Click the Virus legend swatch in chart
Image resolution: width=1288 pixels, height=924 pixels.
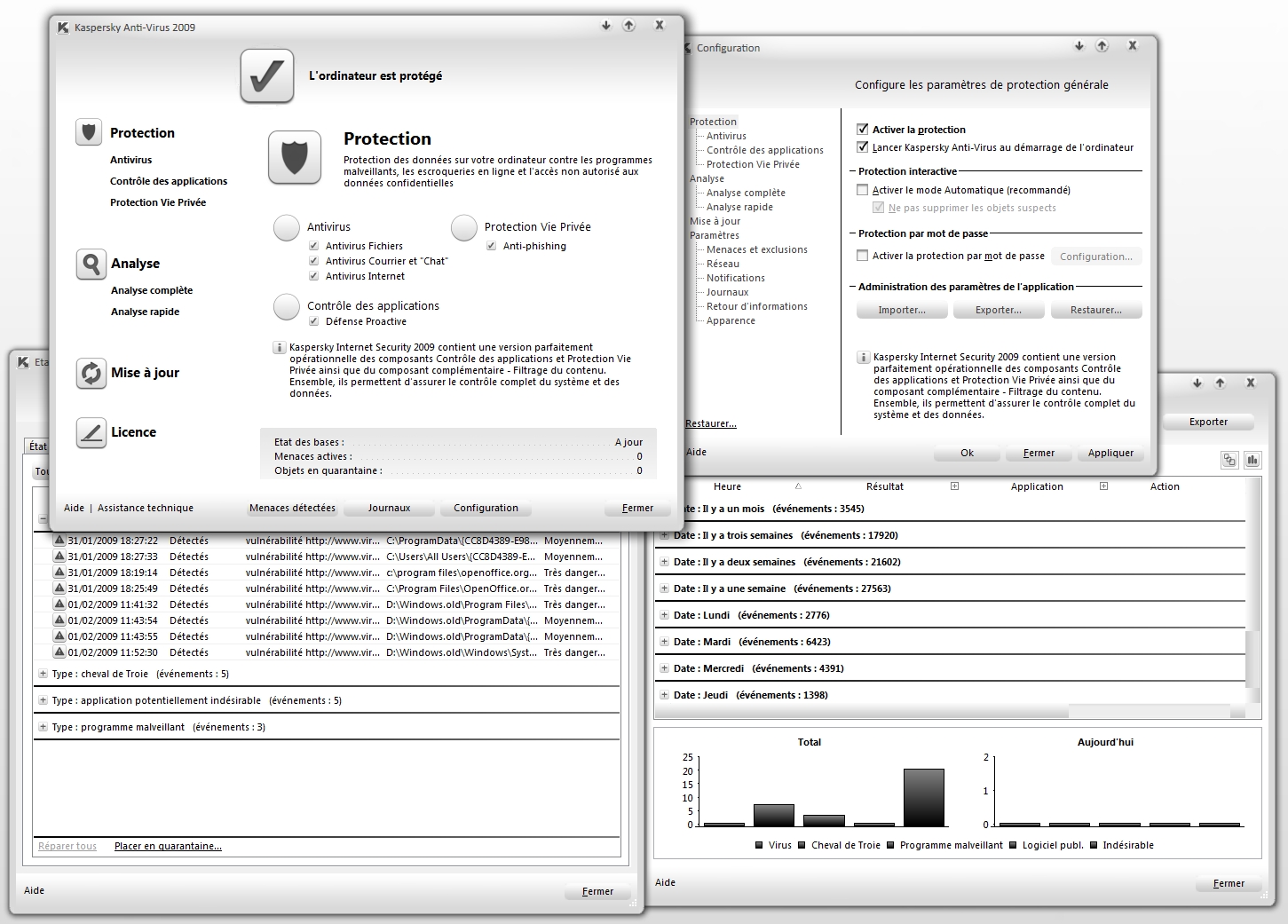[759, 845]
